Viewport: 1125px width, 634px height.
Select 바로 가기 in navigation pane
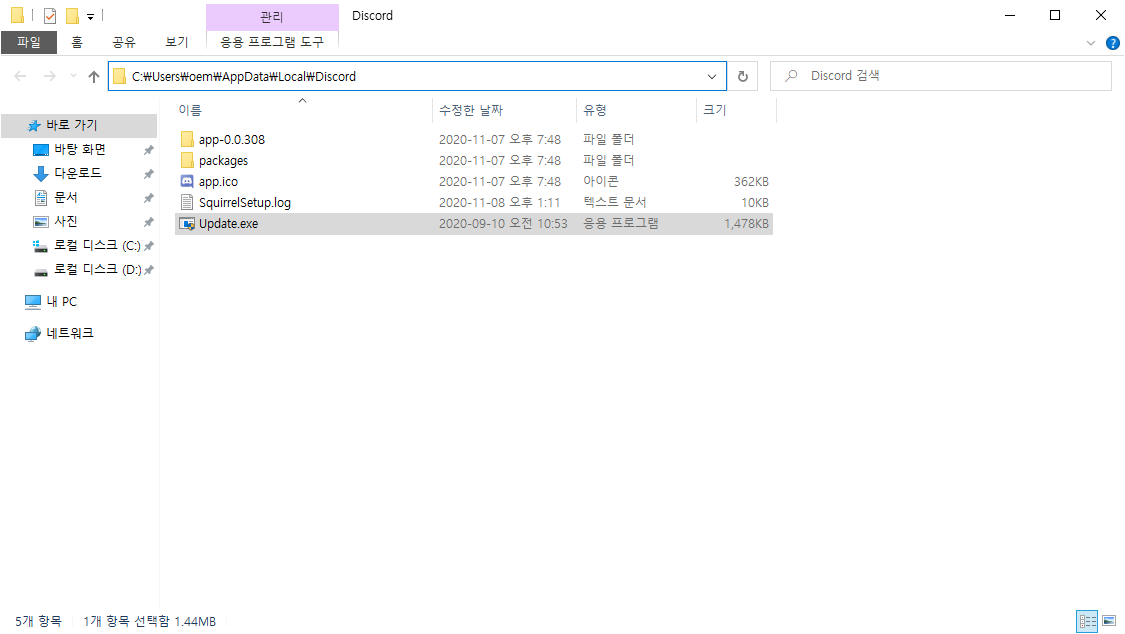pos(79,125)
